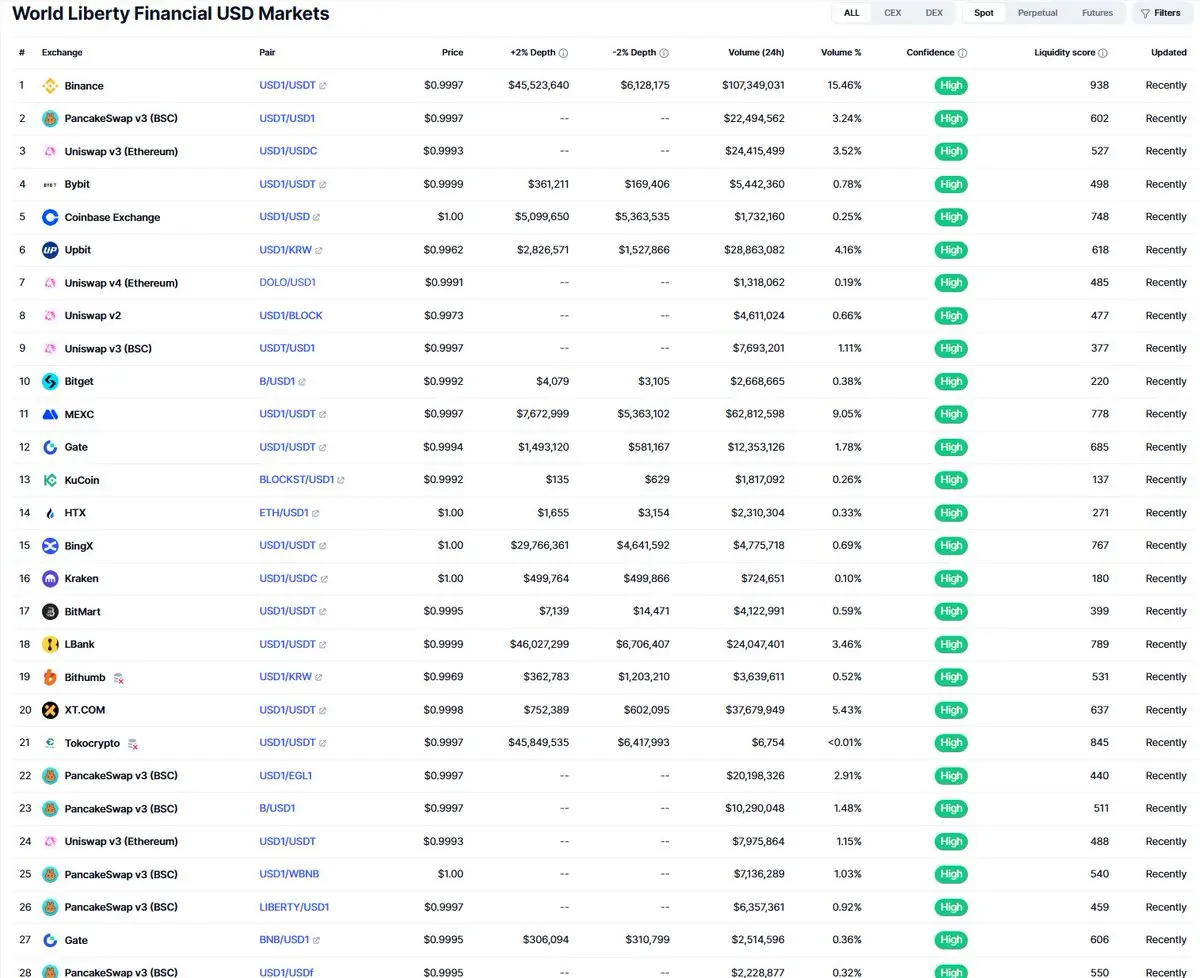Screen dimensions: 1200x978
Task: Click Binance liquidity score 938
Action: [x=1099, y=86]
